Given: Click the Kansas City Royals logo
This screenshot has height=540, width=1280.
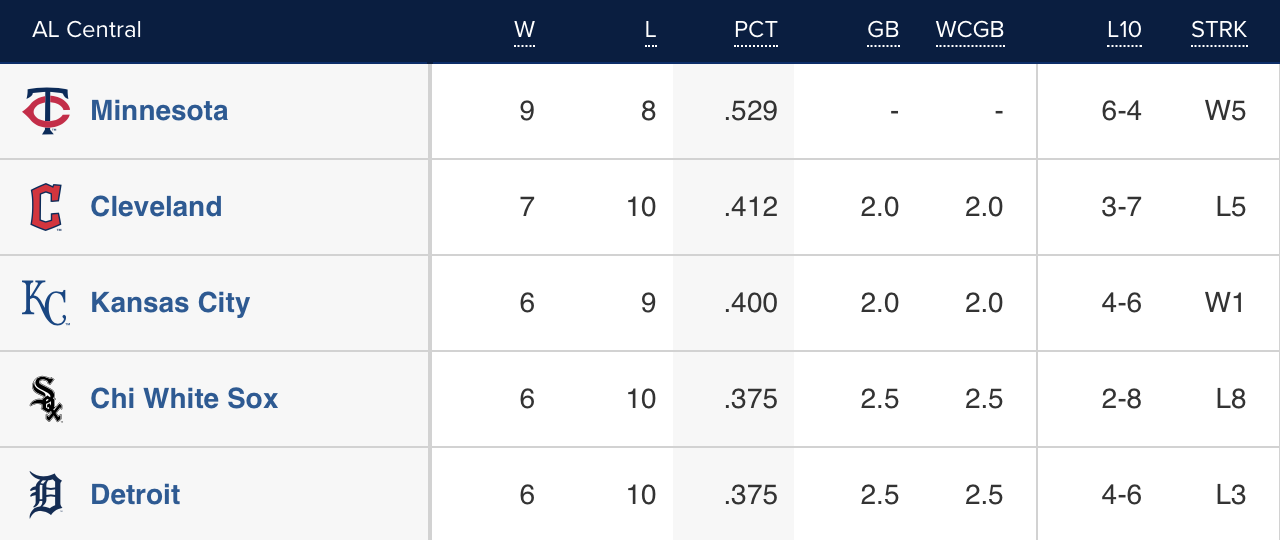Looking at the screenshot, I should point(46,303).
